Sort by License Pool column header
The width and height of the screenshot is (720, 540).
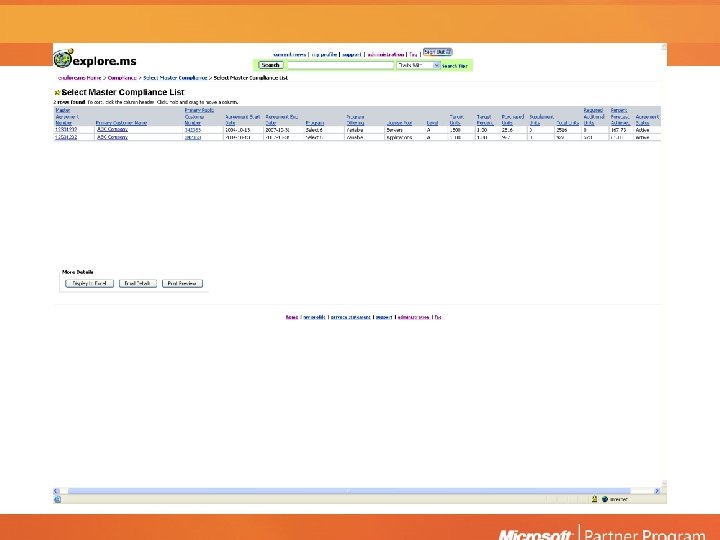coord(399,123)
